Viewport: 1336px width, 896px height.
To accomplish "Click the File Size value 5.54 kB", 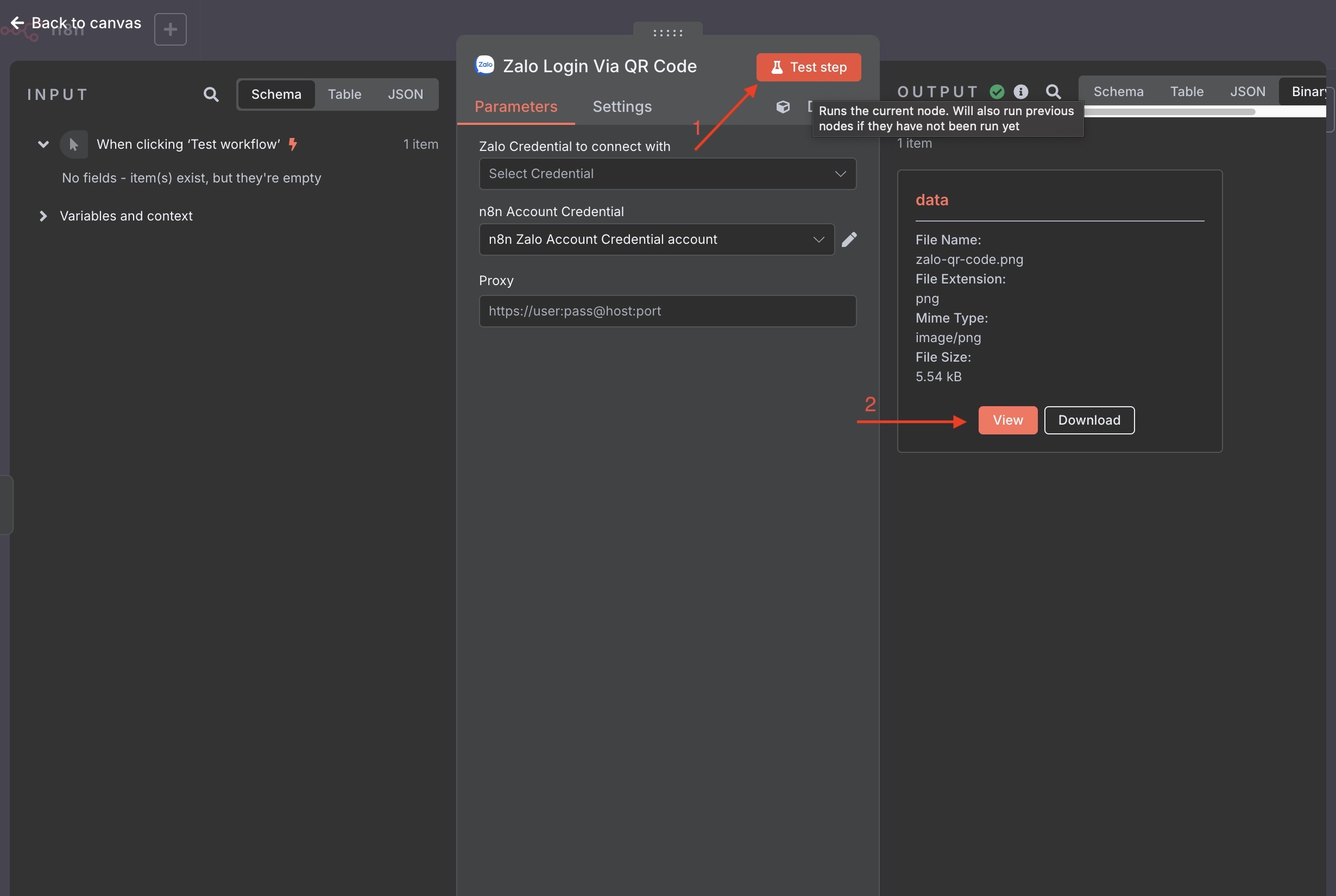I will 938,376.
